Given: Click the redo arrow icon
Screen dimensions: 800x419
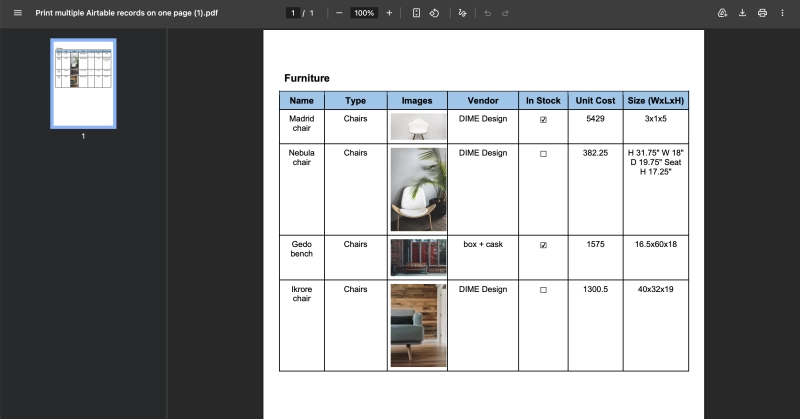Looking at the screenshot, I should (x=505, y=13).
